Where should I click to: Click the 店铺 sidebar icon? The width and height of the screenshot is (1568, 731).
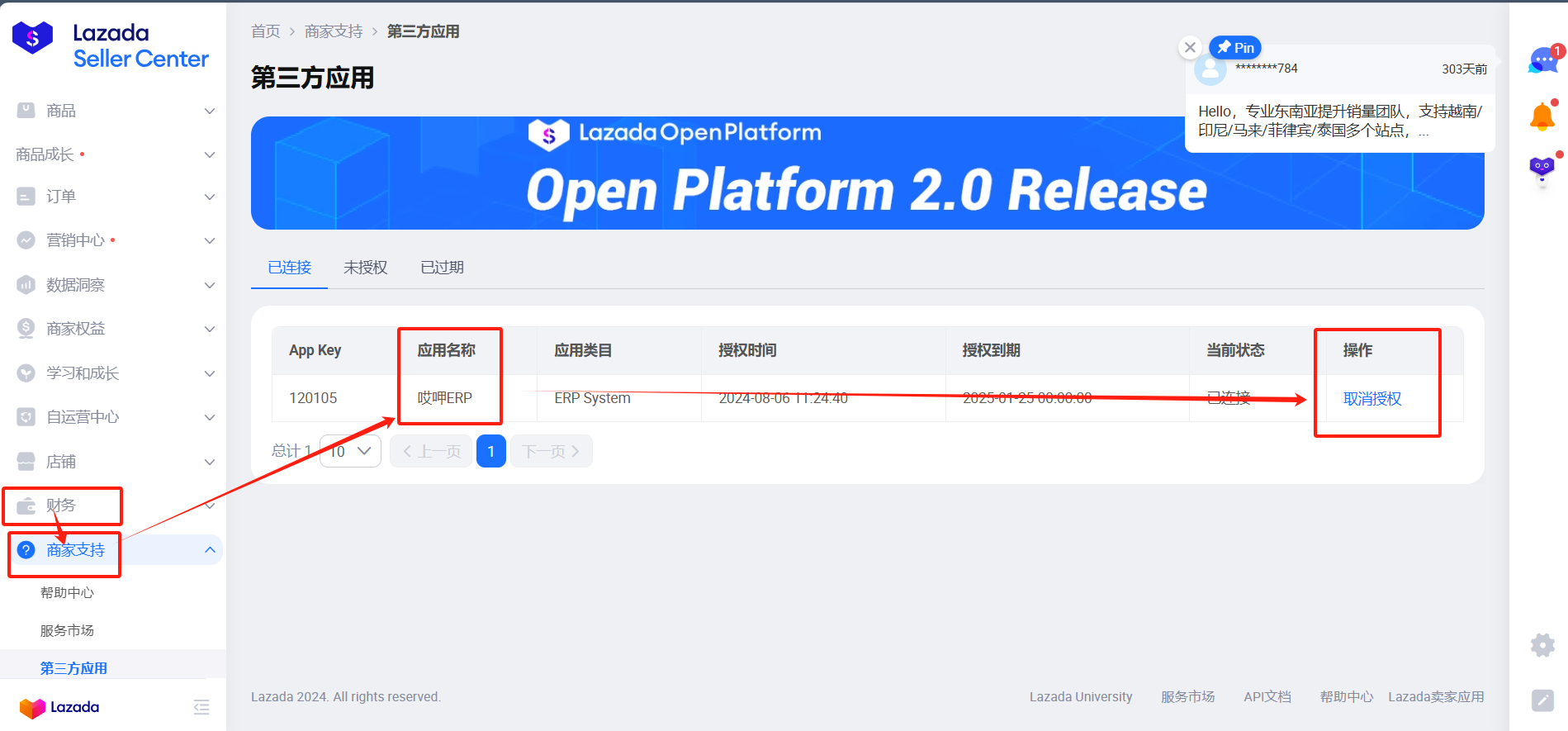tap(26, 462)
